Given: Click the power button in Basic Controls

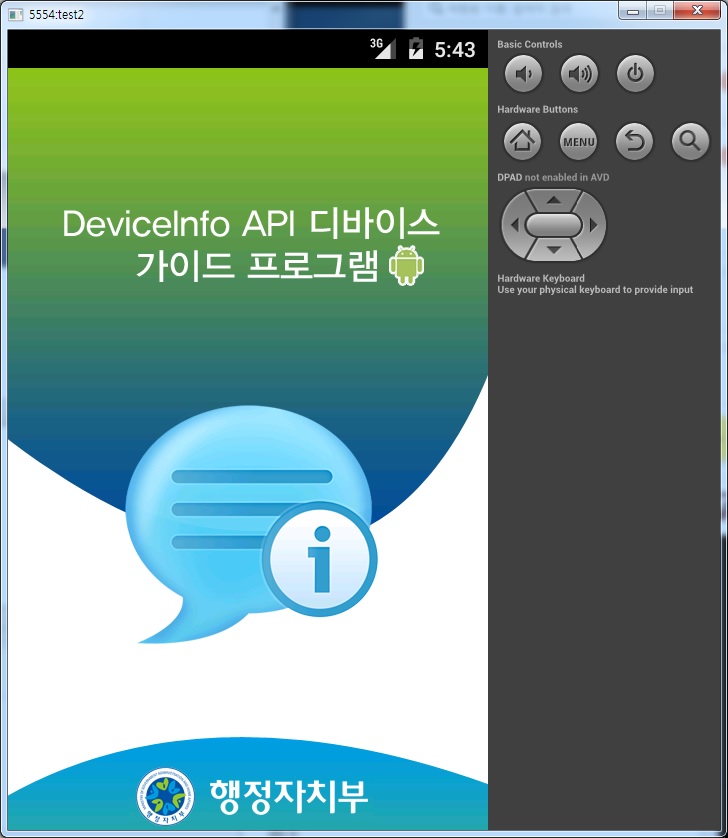Looking at the screenshot, I should 635,73.
